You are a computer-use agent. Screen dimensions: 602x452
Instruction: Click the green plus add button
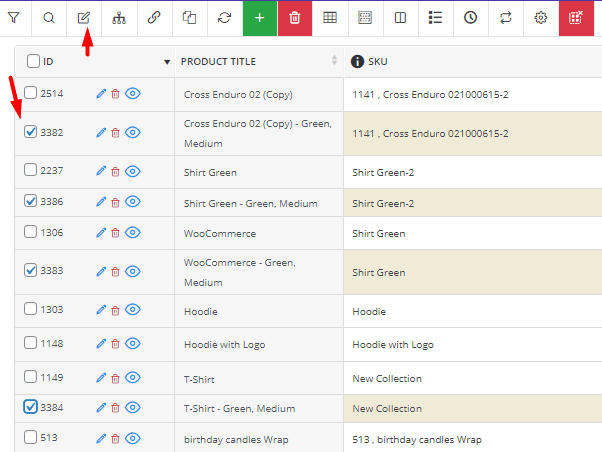260,18
